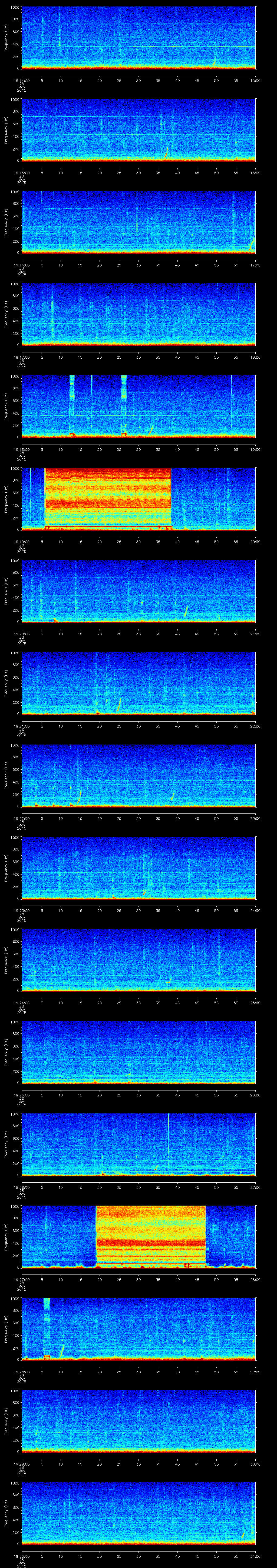
Task: Click the spectrogram panel starting at 19:17:00
Action: (139, 314)
